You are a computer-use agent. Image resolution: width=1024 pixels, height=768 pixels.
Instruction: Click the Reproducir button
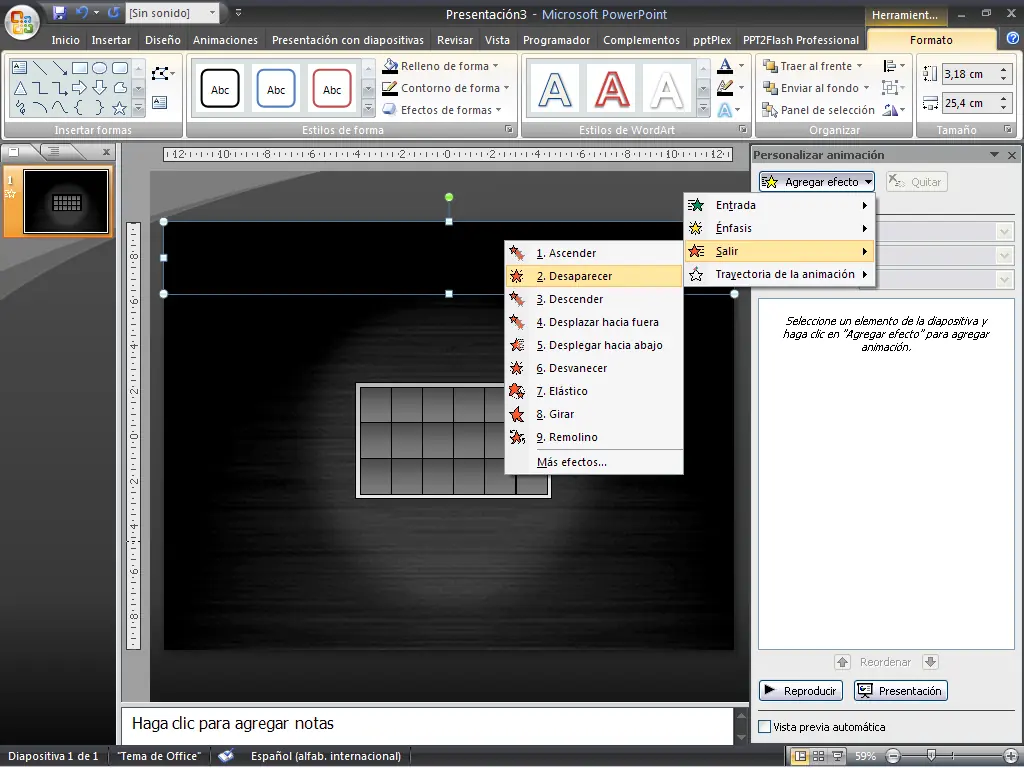[x=801, y=691]
